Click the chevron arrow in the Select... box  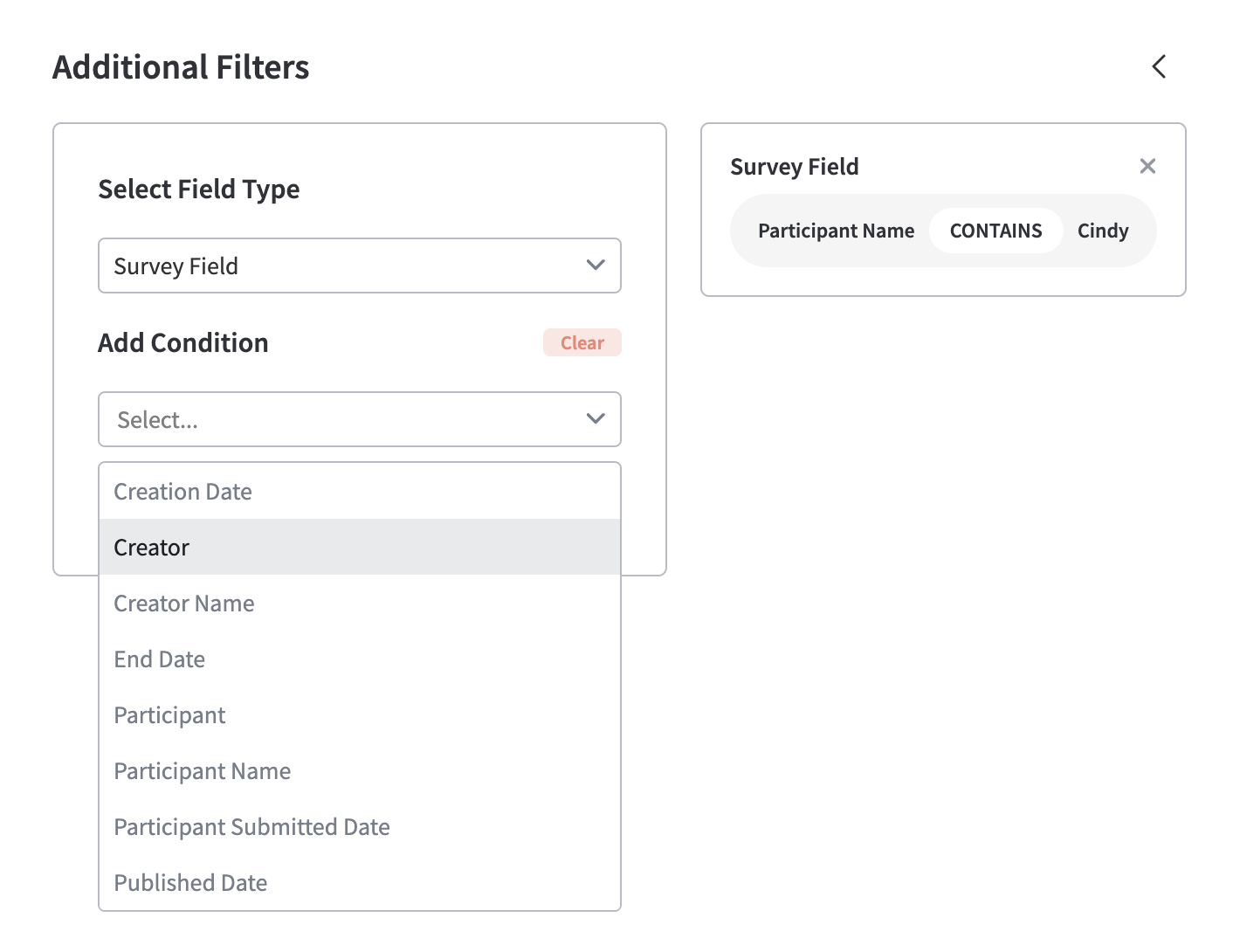[x=596, y=419]
